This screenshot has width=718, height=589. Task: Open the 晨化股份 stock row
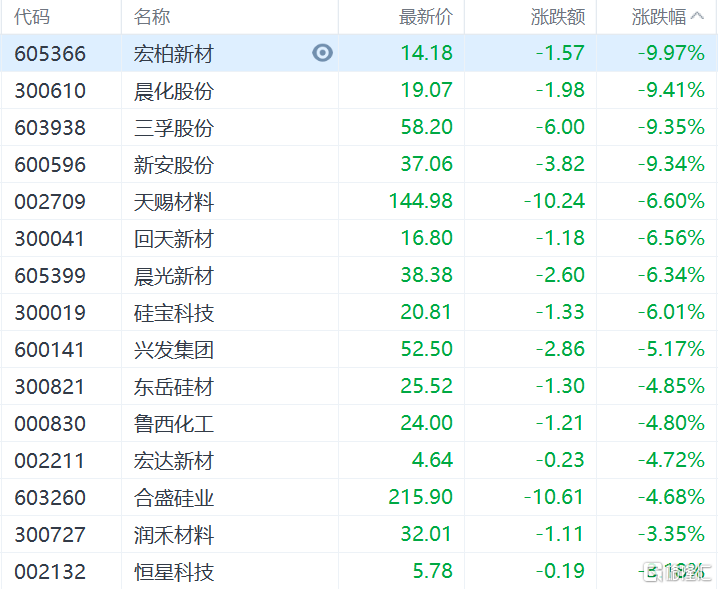pos(174,91)
